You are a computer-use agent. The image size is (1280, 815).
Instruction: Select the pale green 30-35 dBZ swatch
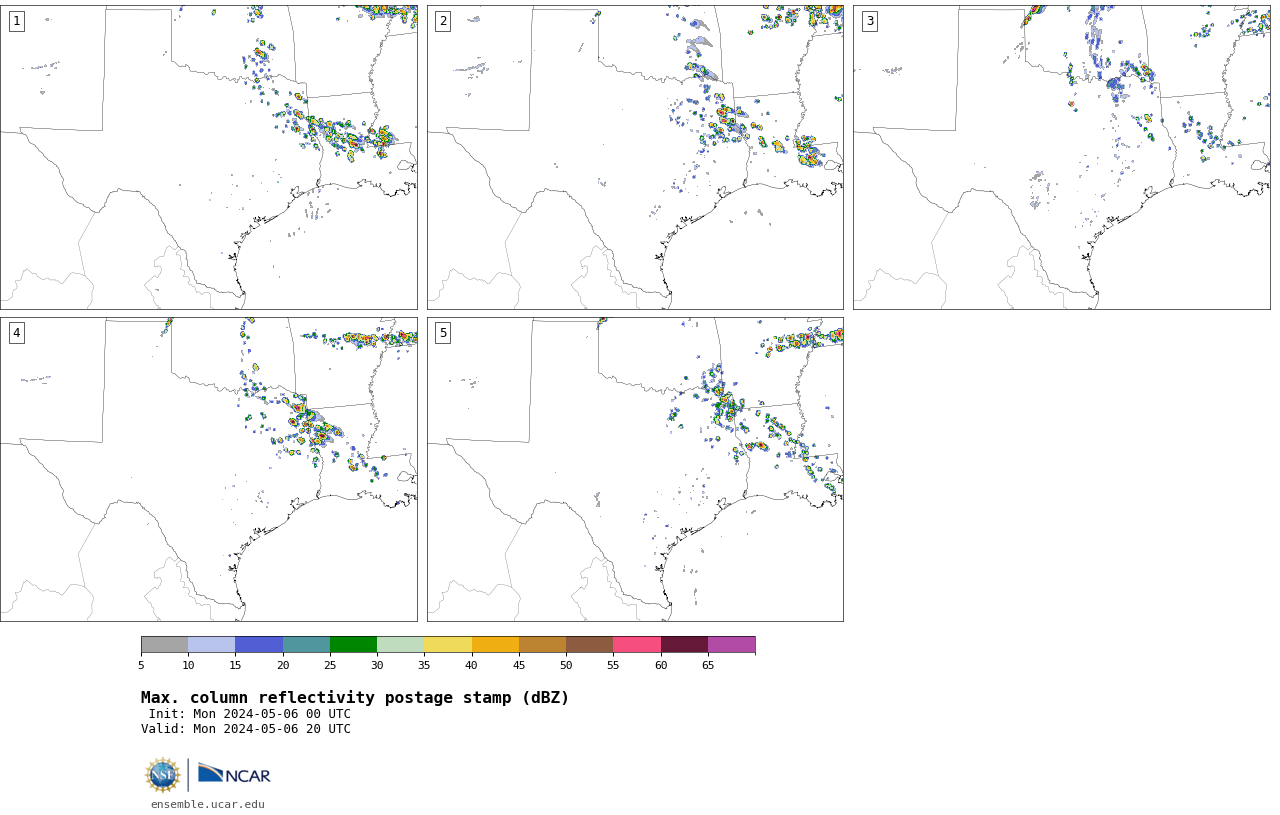(x=401, y=644)
